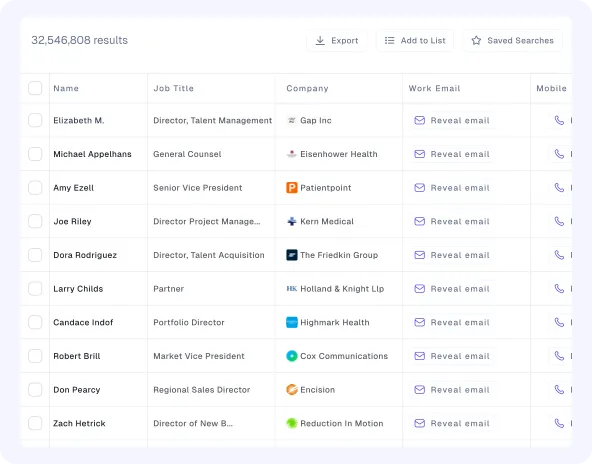Click the Reduction In Motion green logo
This screenshot has width=592, height=464.
pos(291,423)
